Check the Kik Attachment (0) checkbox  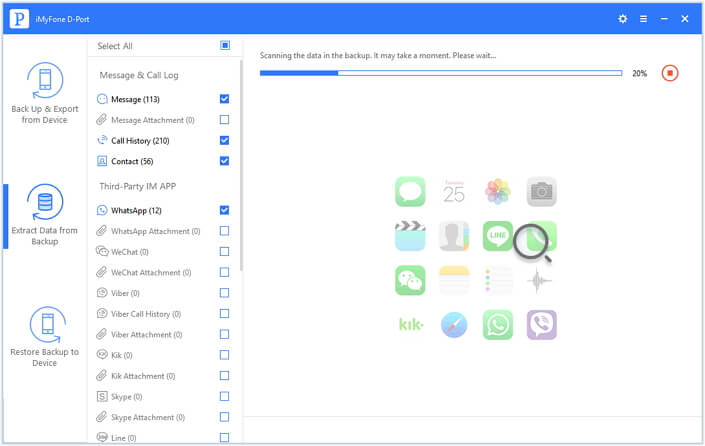click(x=224, y=375)
